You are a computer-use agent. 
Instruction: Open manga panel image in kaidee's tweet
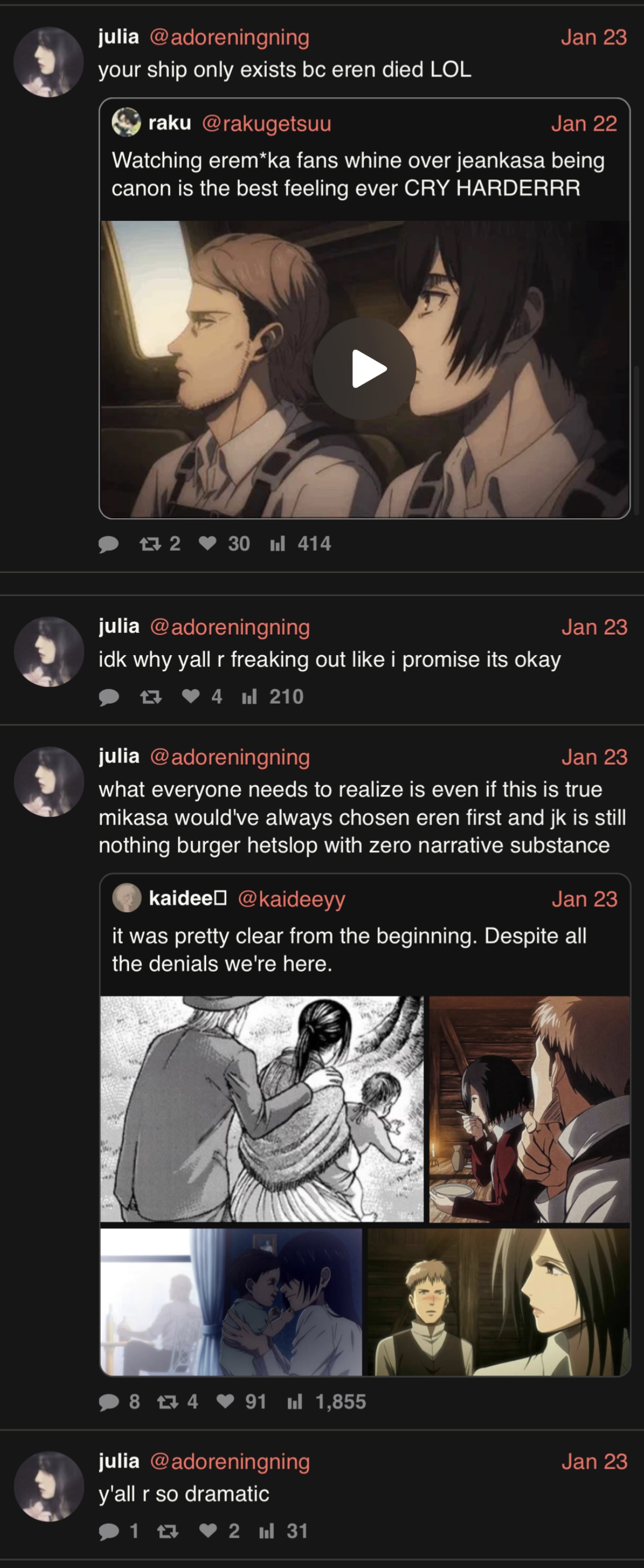tap(262, 1109)
